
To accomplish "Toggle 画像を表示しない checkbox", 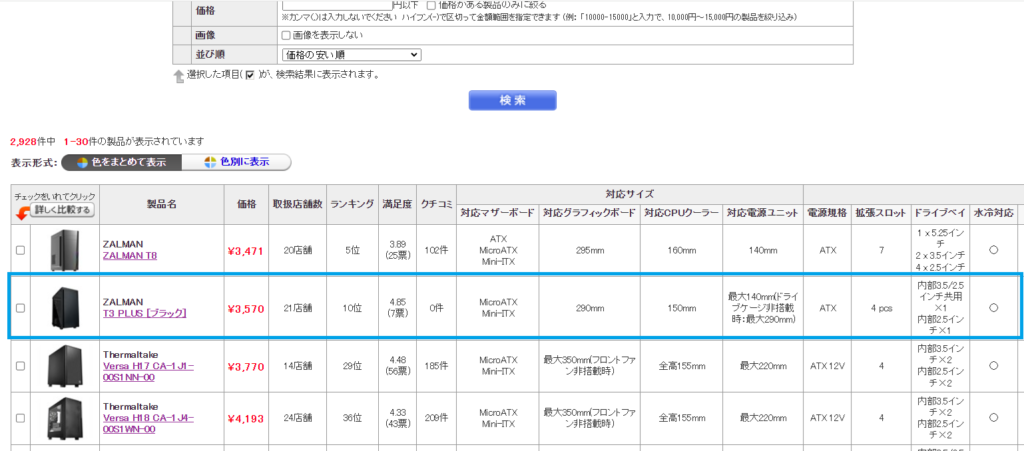I will click(x=285, y=35).
